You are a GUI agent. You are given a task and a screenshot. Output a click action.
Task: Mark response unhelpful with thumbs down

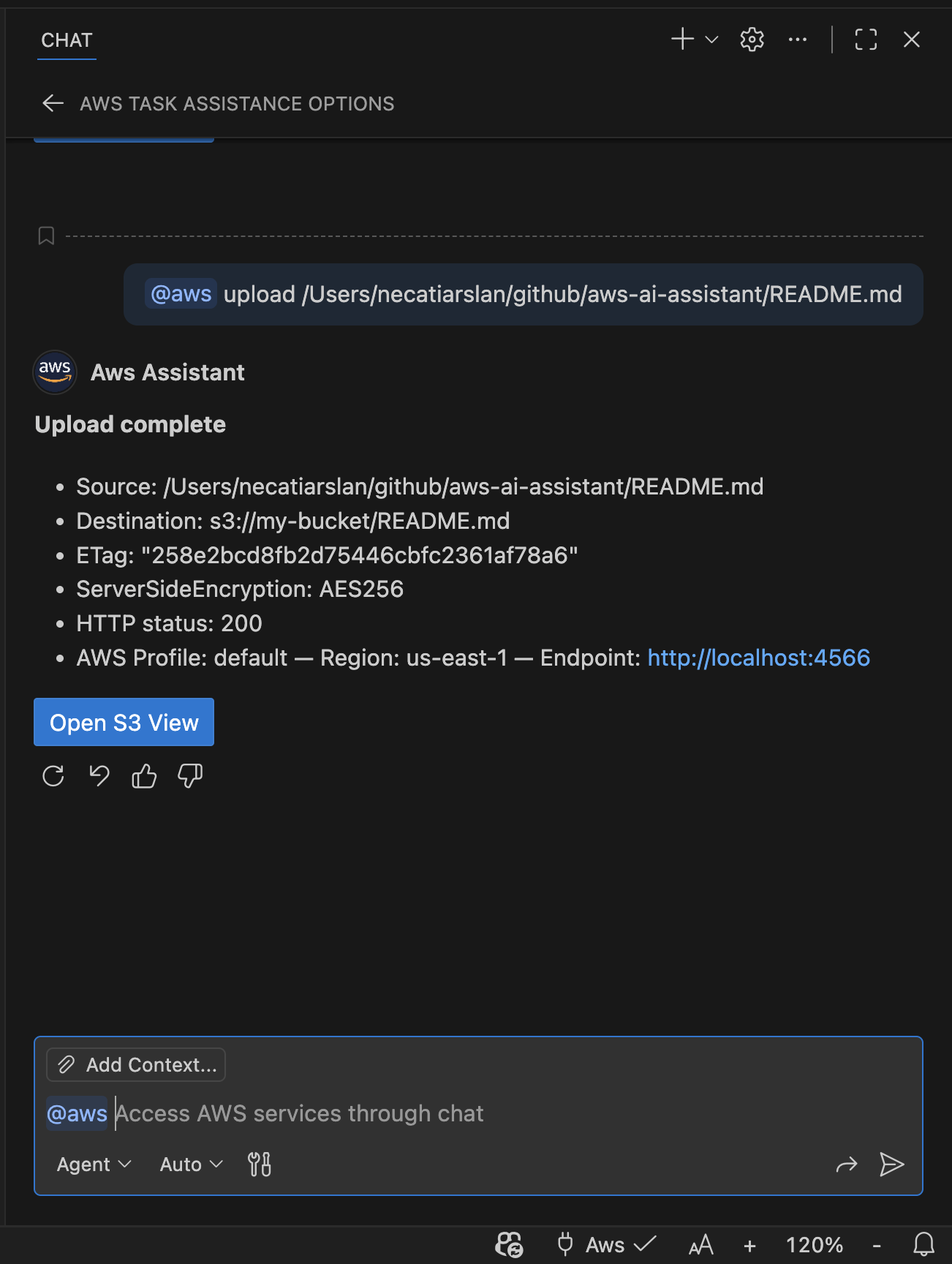pyautogui.click(x=190, y=775)
